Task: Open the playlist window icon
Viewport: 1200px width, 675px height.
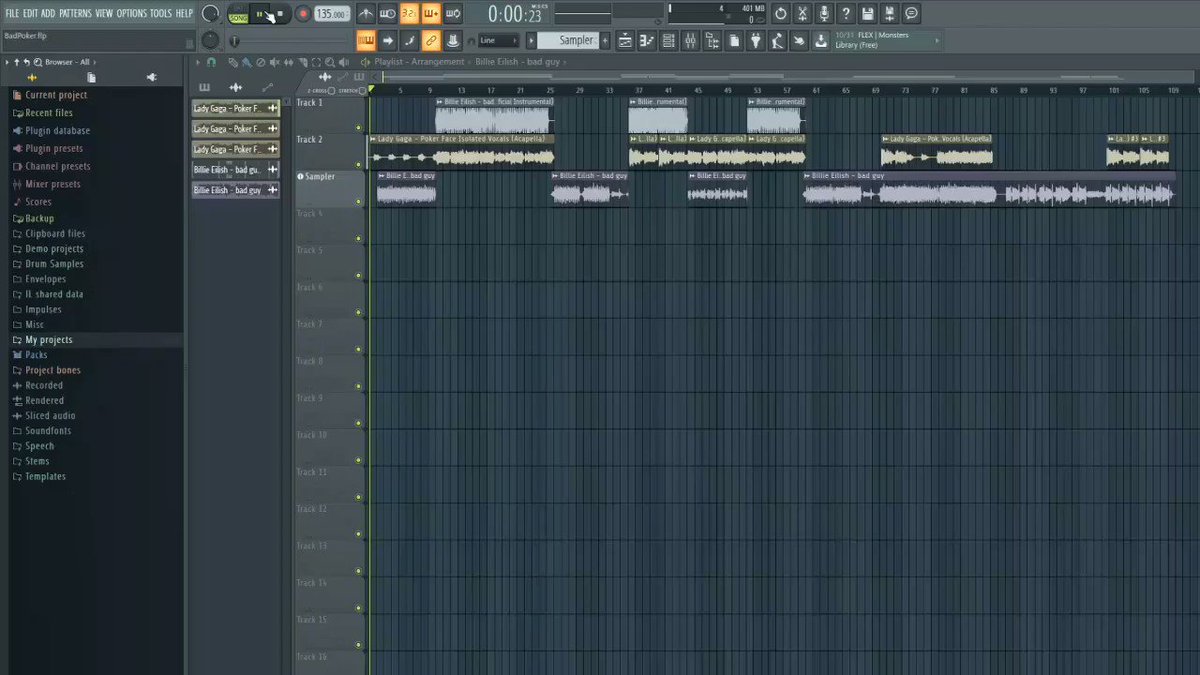Action: [625, 41]
